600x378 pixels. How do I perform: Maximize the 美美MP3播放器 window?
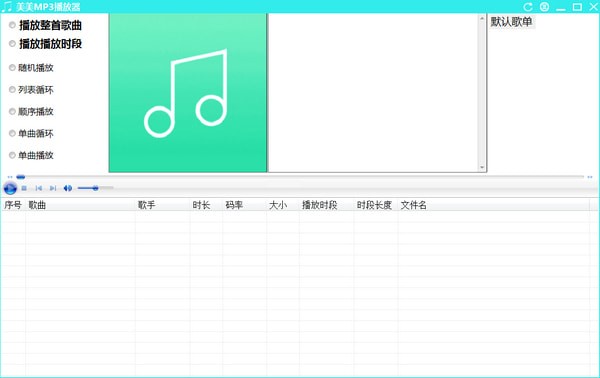pyautogui.click(x=577, y=7)
